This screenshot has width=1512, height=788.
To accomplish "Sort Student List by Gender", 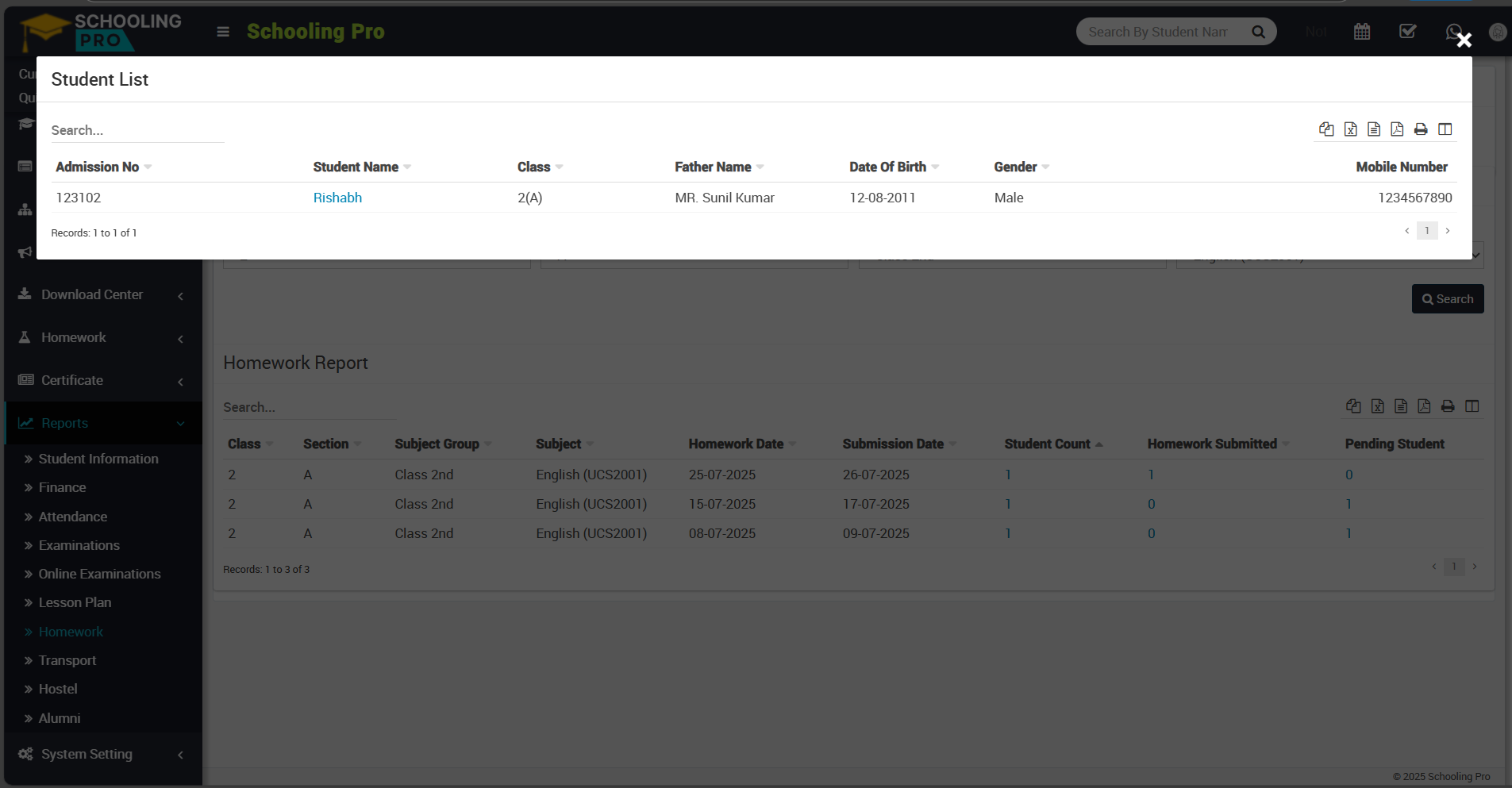I will point(1021,167).
